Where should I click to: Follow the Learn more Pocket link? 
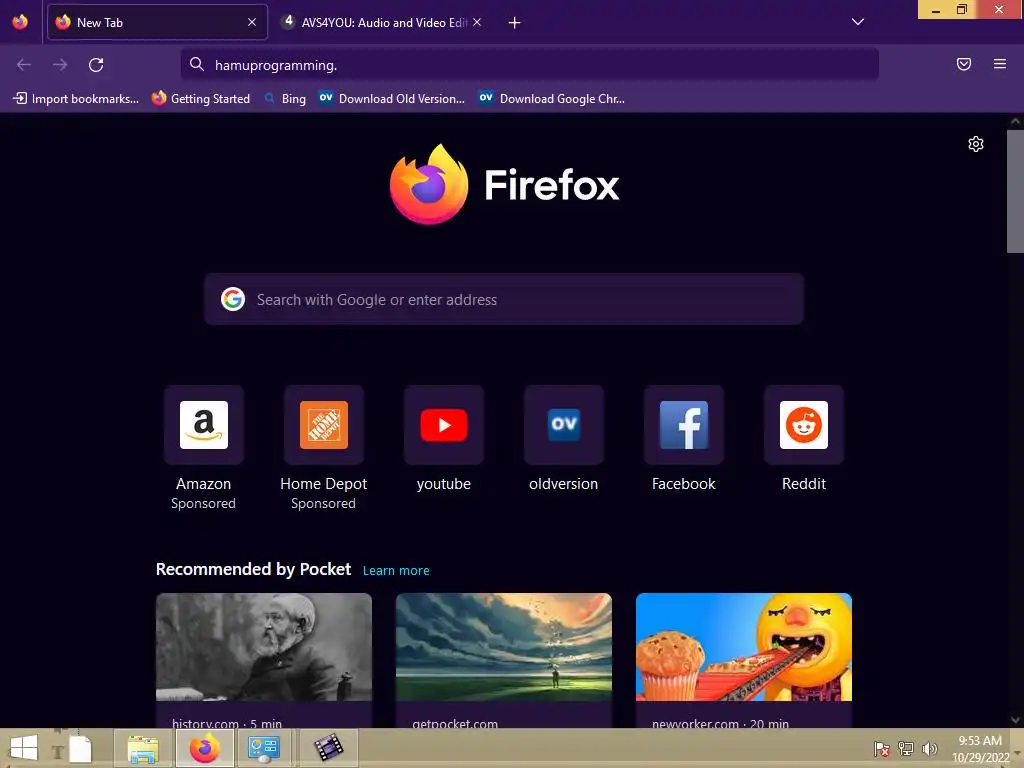tap(396, 571)
